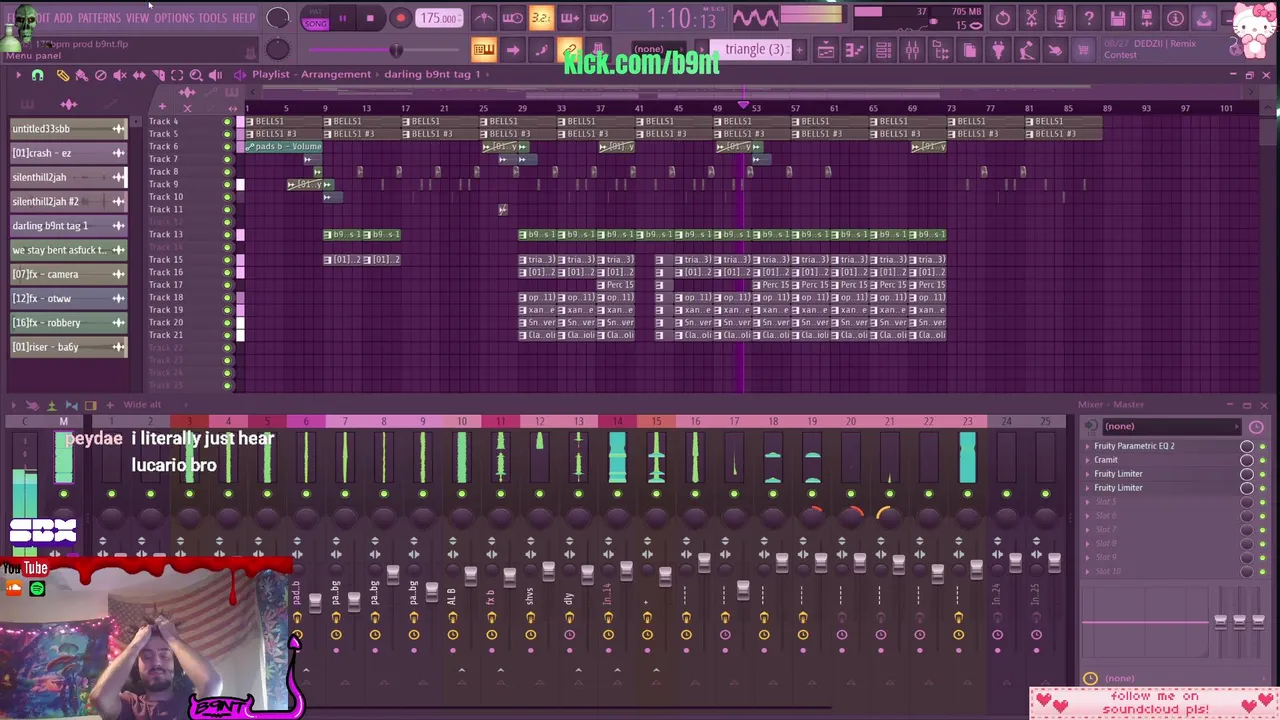The image size is (1280, 720).
Task: Select the Draw pencil tool in playlist
Action: tap(62, 75)
